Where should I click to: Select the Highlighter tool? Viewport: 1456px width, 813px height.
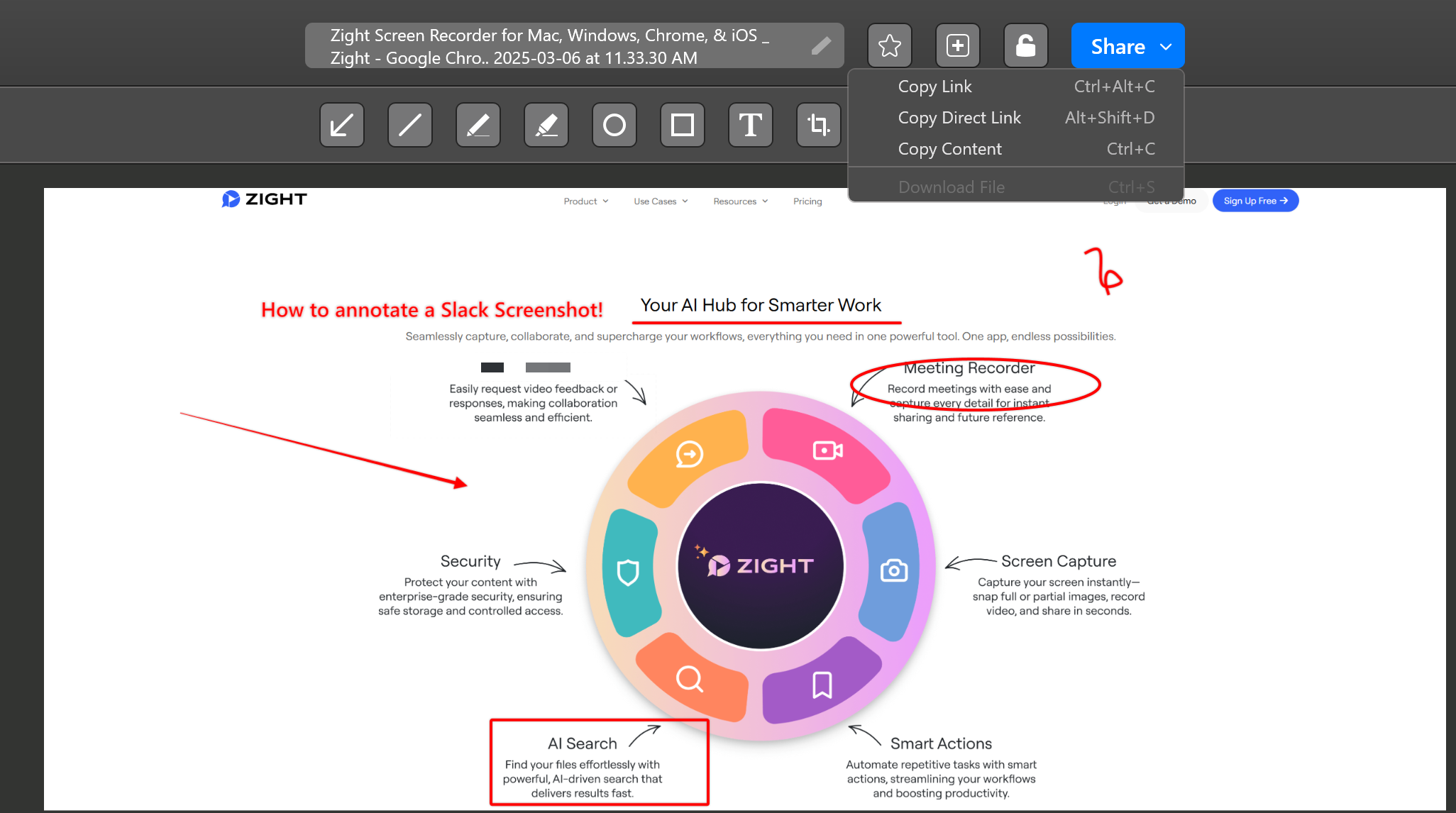pos(546,125)
